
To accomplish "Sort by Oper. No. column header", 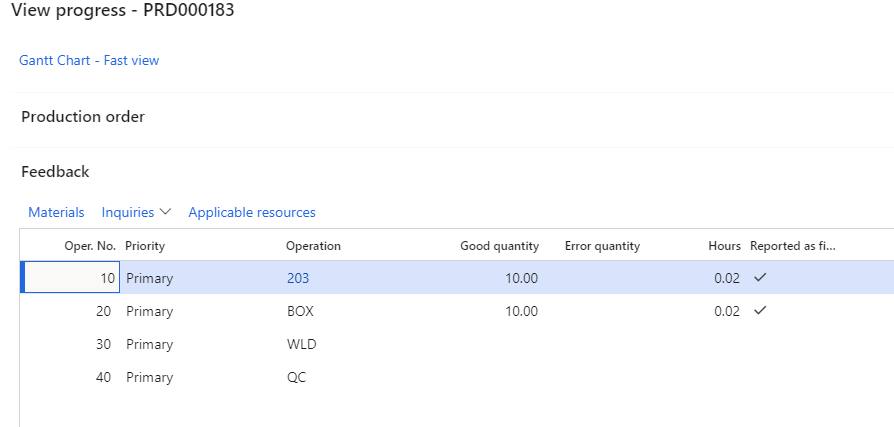I will pos(90,246).
